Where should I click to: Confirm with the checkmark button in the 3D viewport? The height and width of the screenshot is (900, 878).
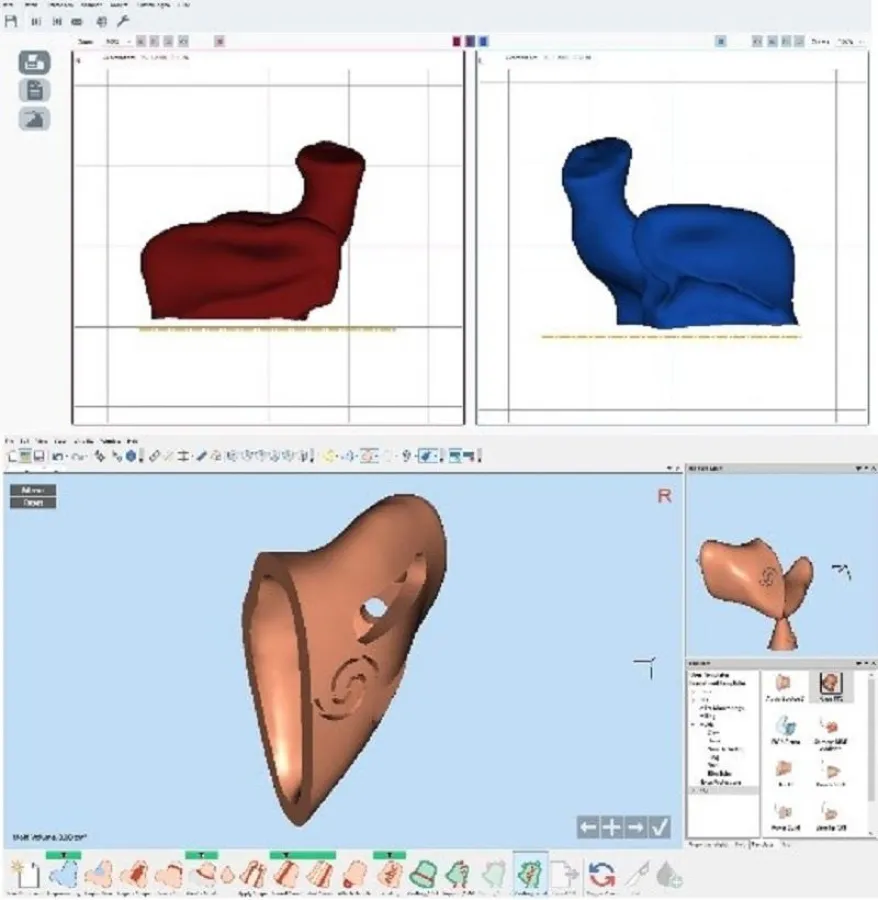point(659,827)
